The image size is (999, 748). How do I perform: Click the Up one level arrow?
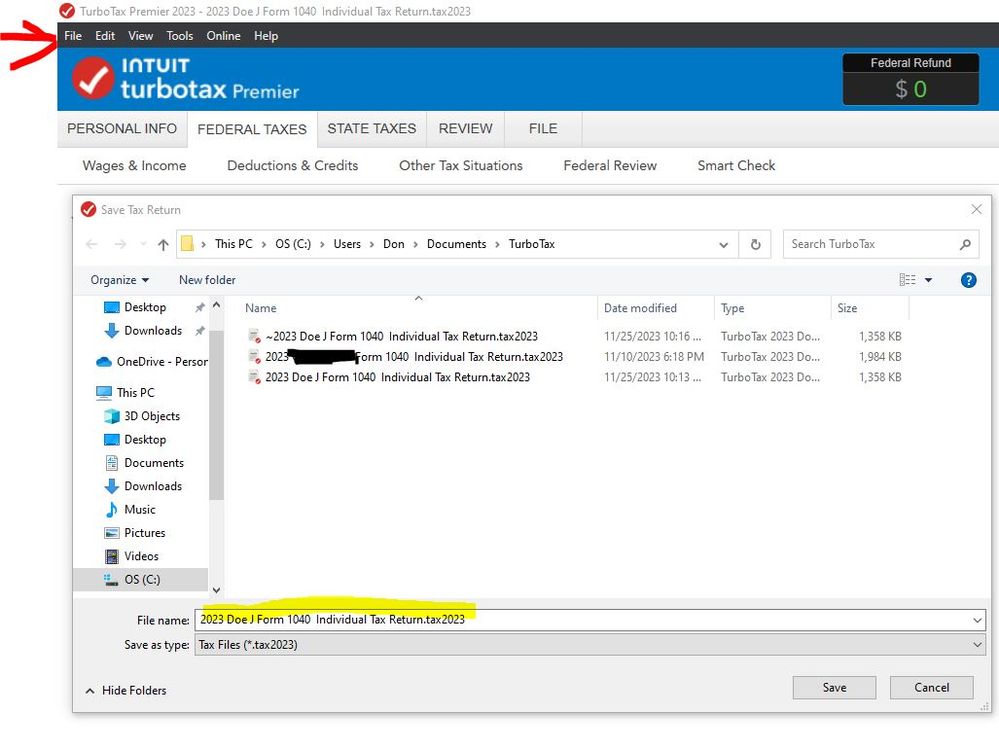tap(163, 245)
